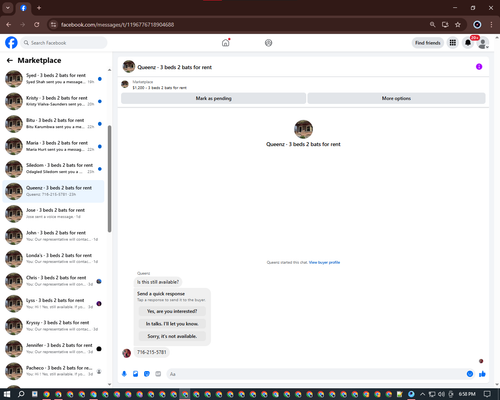Show hidden system tray icons
Viewport: 500px width, 400px height.
(422, 394)
